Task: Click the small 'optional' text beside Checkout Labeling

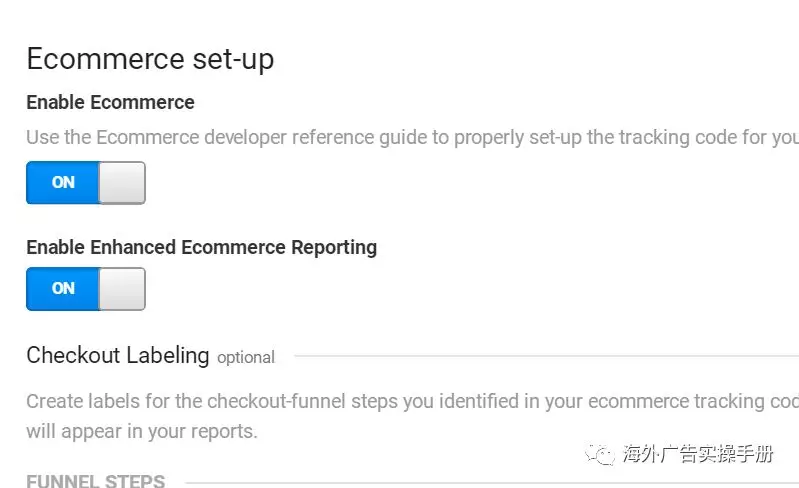Action: point(246,357)
